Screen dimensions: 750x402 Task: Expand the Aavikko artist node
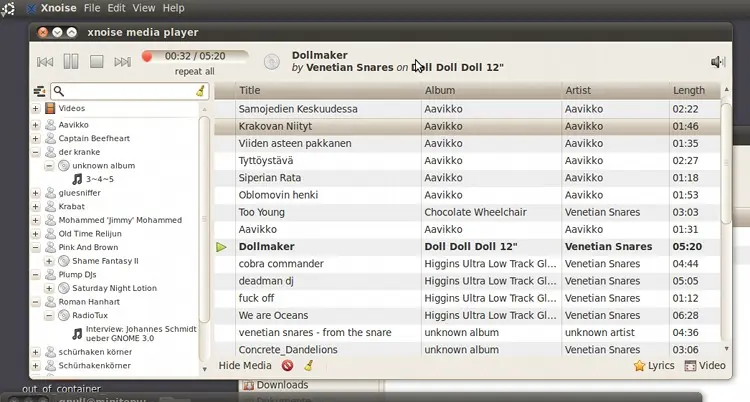pyautogui.click(x=35, y=125)
